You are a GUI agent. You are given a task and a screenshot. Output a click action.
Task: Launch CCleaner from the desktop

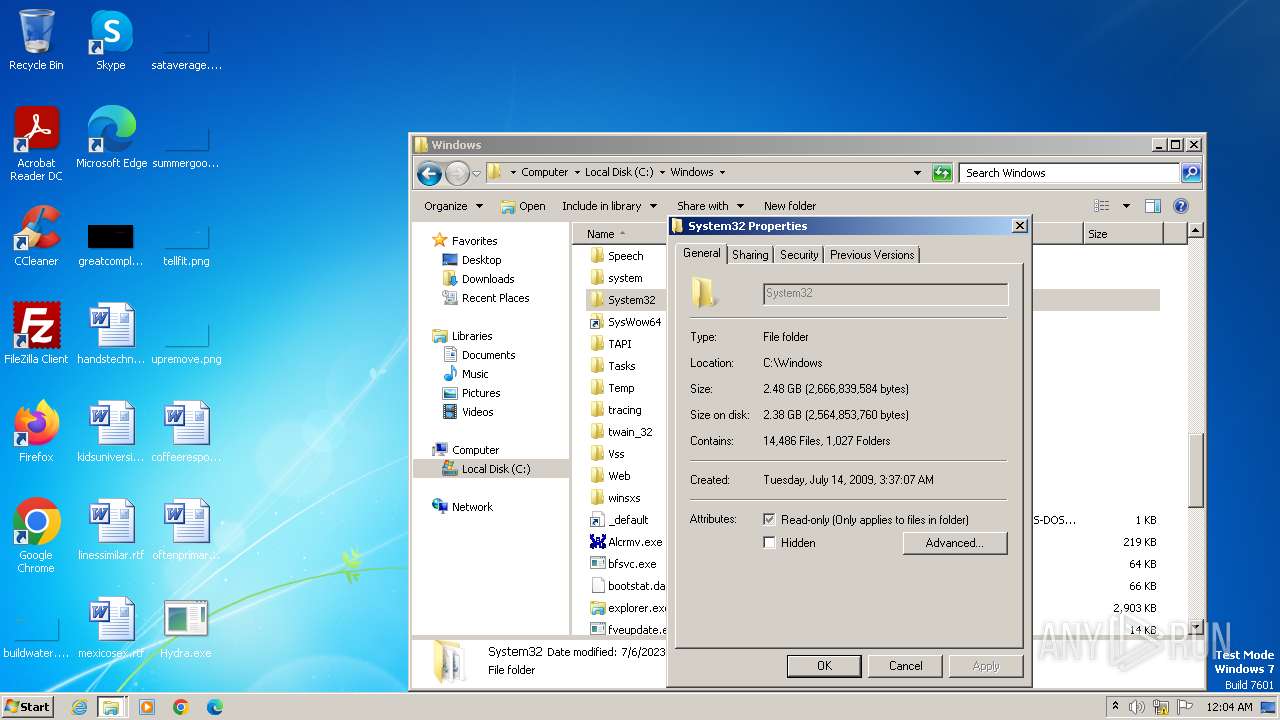36,236
